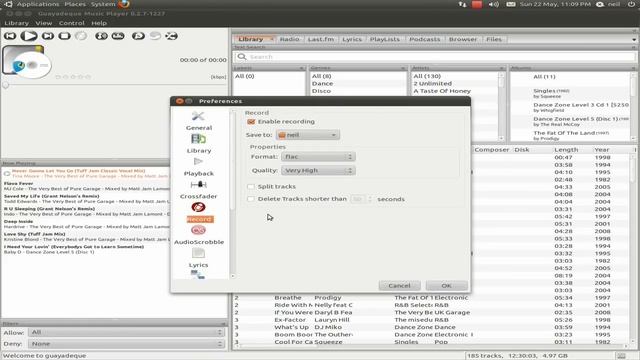Open the Library menu
The width and height of the screenshot is (640, 360).
[x=16, y=23]
